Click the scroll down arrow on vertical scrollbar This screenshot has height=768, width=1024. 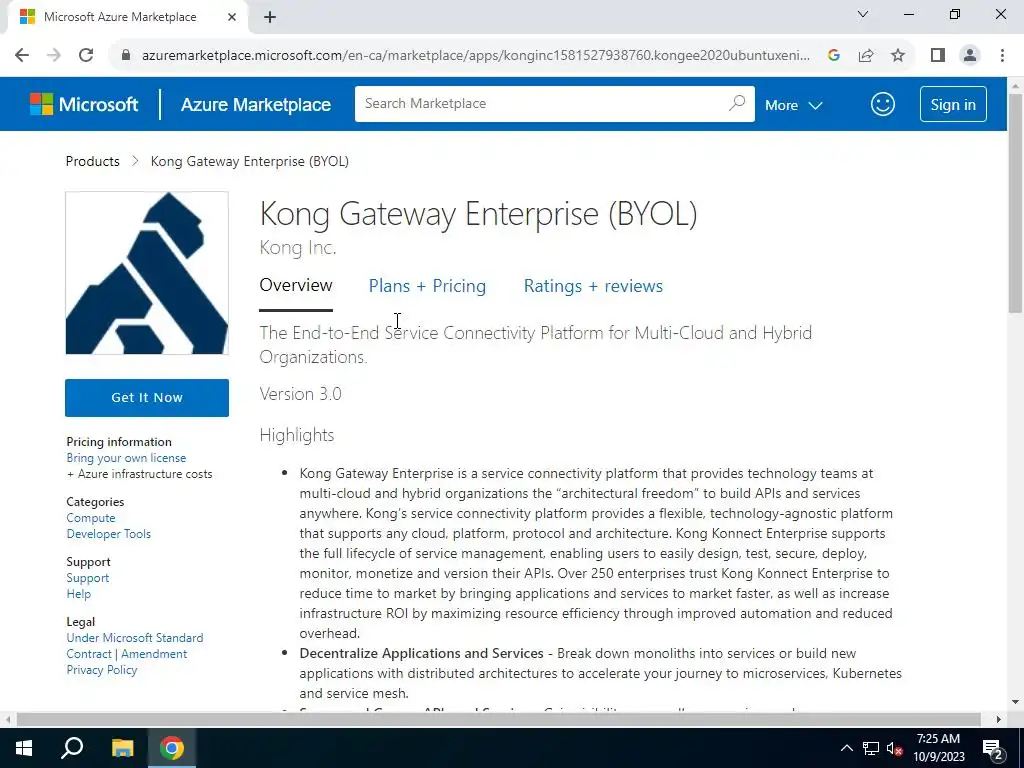point(1016,702)
